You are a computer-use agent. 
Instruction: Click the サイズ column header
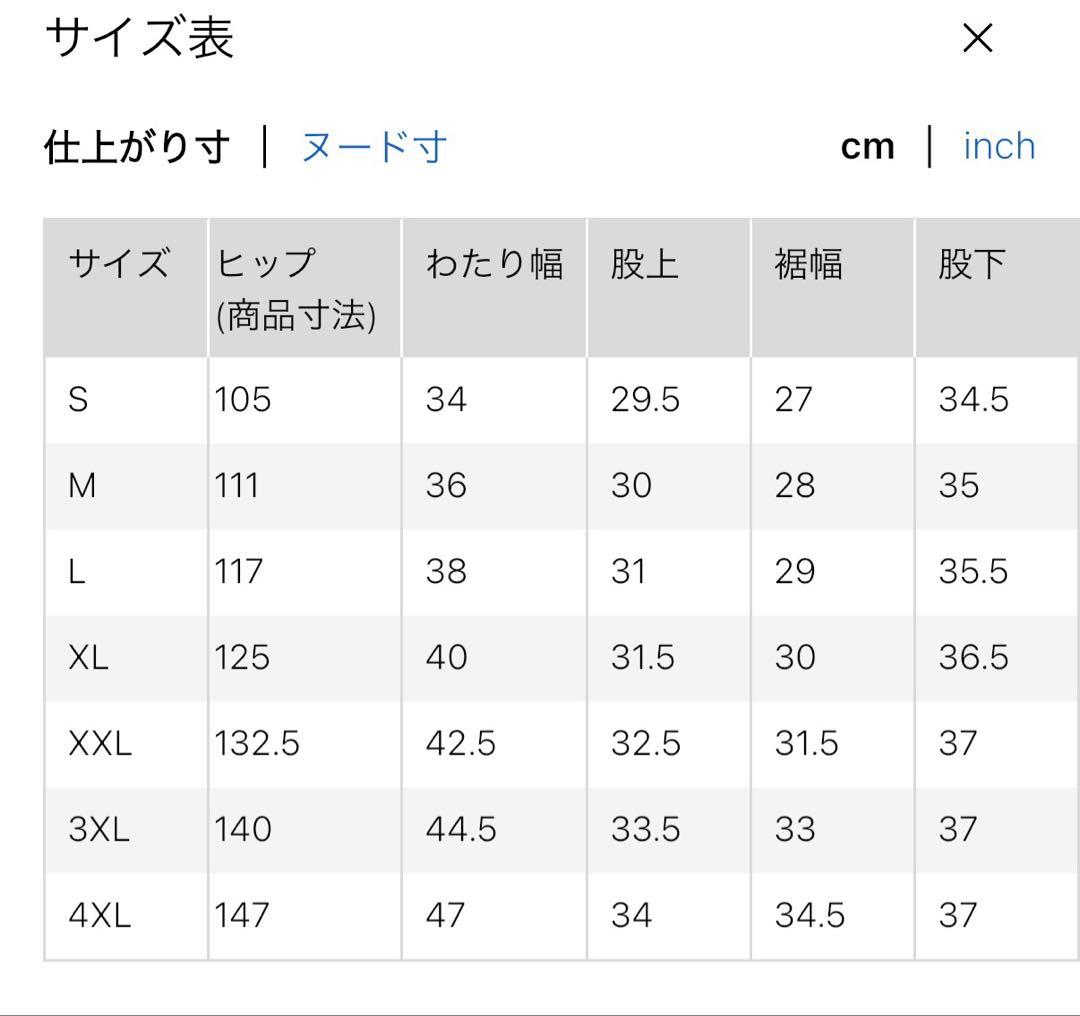[118, 264]
